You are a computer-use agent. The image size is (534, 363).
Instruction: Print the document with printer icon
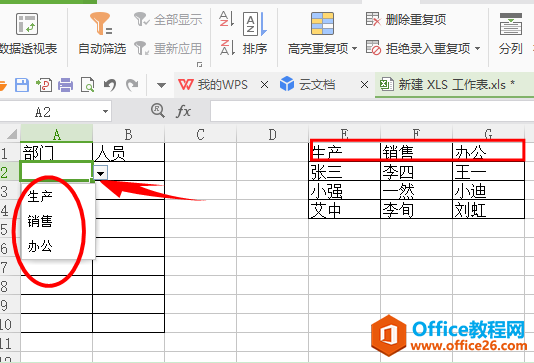[x=65, y=85]
